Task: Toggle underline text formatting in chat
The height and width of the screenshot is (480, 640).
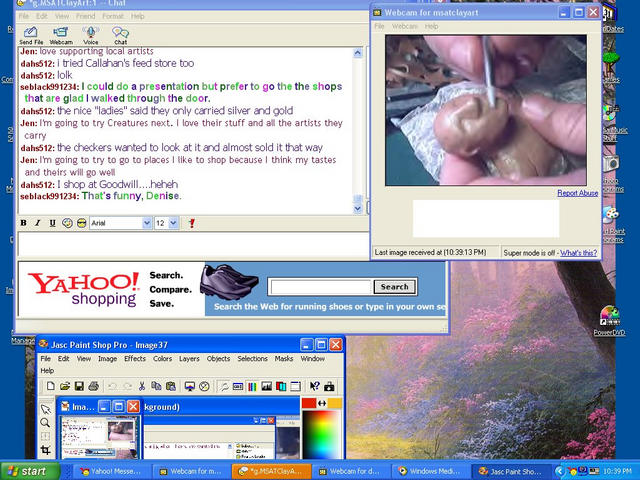Action: point(52,223)
